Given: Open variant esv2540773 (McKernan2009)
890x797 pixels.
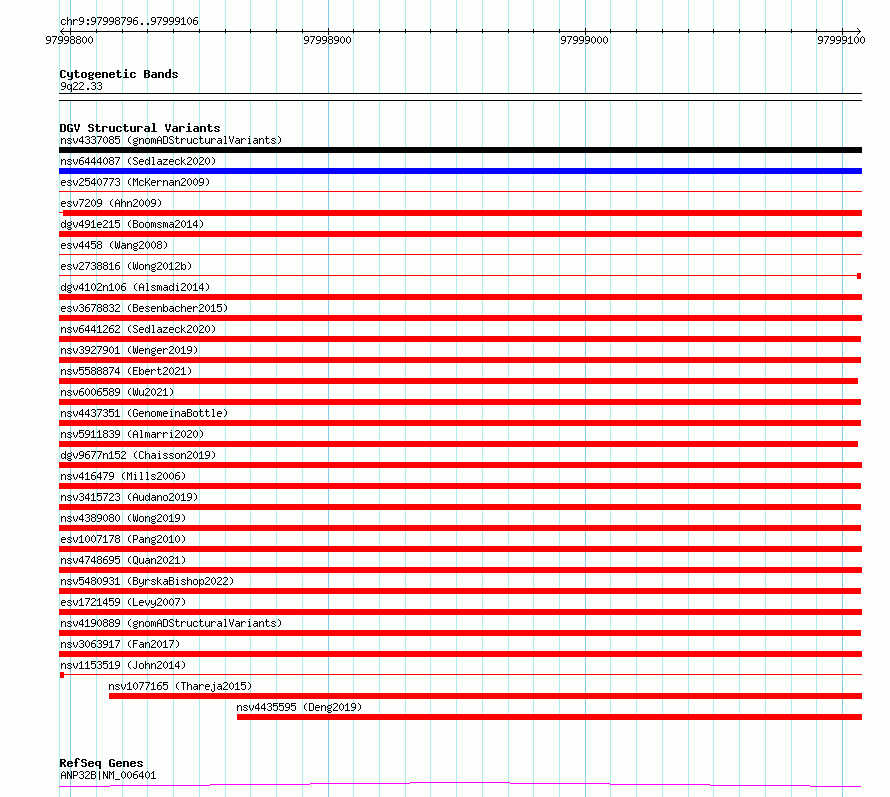Looking at the screenshot, I should [x=135, y=182].
